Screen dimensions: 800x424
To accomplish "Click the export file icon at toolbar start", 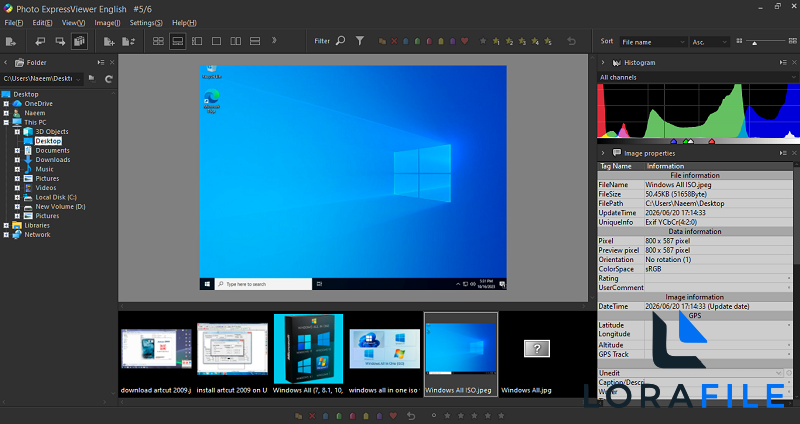I will tap(10, 41).
